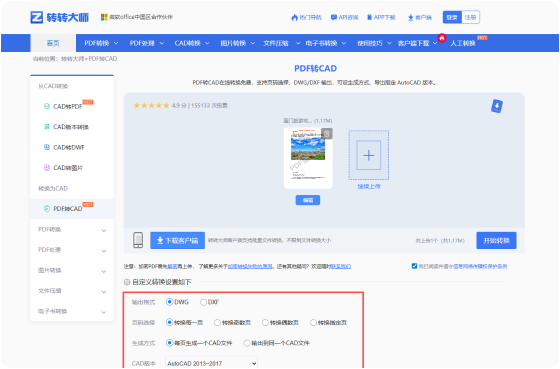Click the gear icon next to 自定义转换设置如下
Image resolution: width=560 pixels, height=369 pixels.
127,282
